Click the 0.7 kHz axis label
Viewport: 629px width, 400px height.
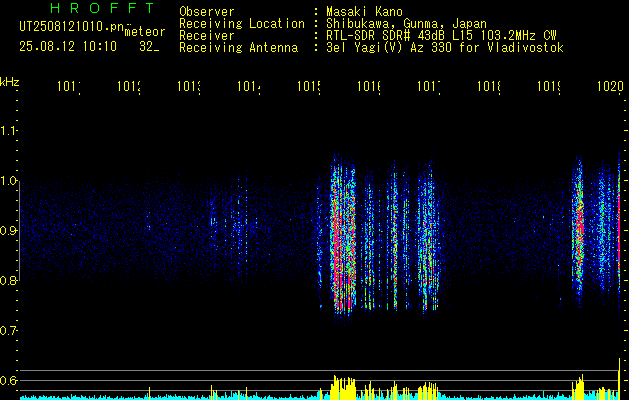click(8, 331)
